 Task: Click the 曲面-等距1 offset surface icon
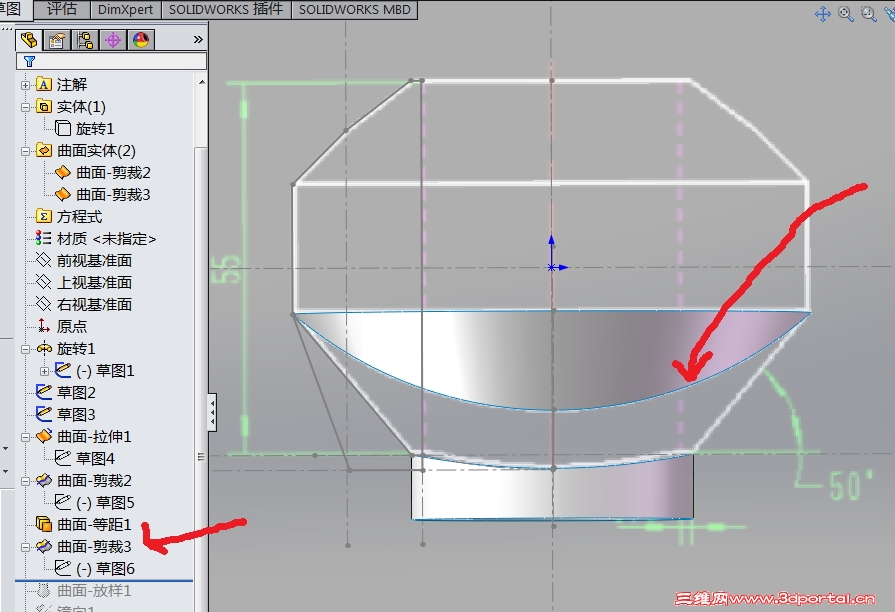44,524
